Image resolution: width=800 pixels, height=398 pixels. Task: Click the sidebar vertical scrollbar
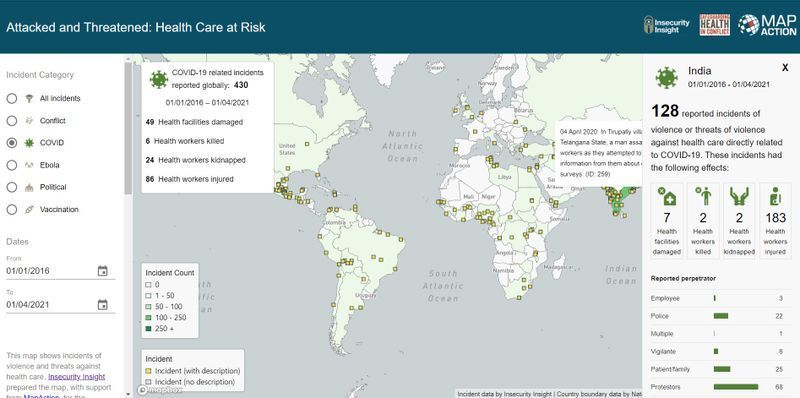(128, 128)
